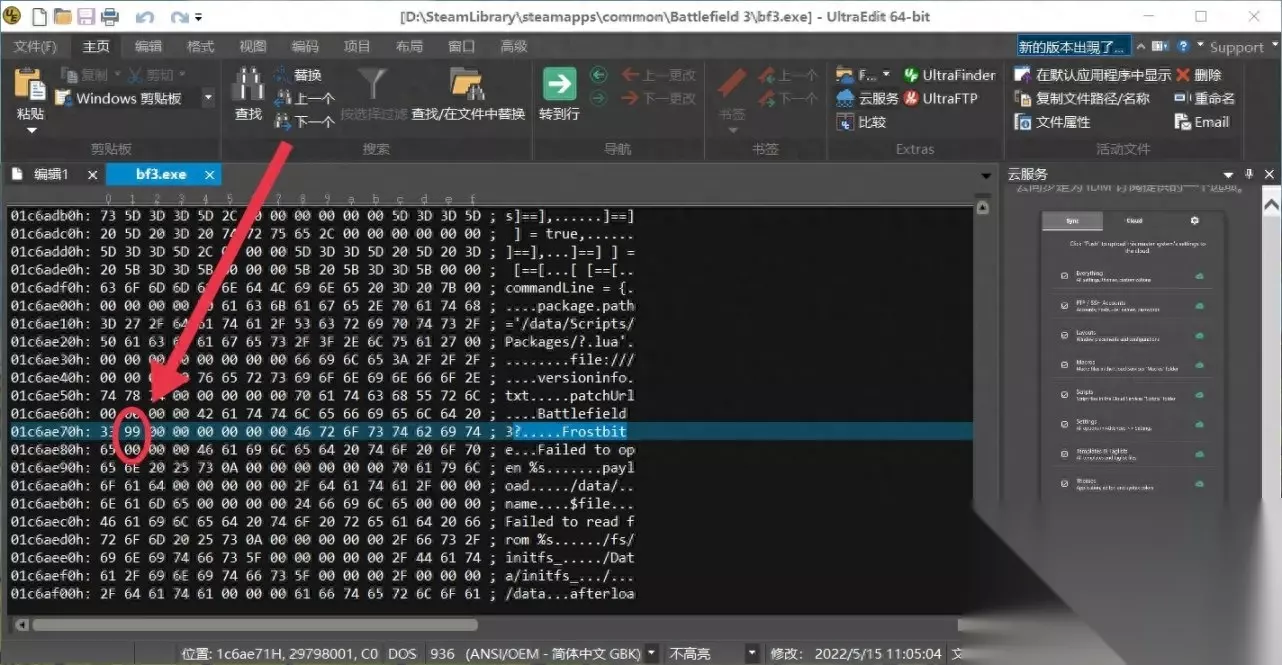1282x665 pixels.
Task: Open the 文件(F) menu
Action: [x=35, y=47]
